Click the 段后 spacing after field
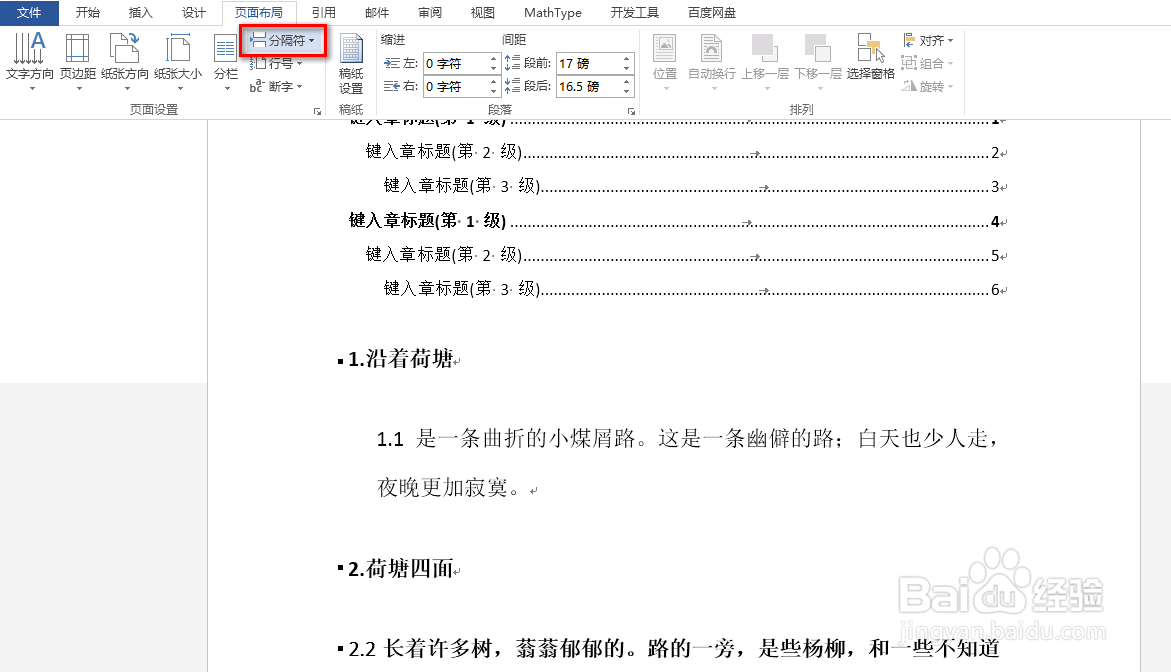This screenshot has height=672, width=1171. tap(589, 87)
